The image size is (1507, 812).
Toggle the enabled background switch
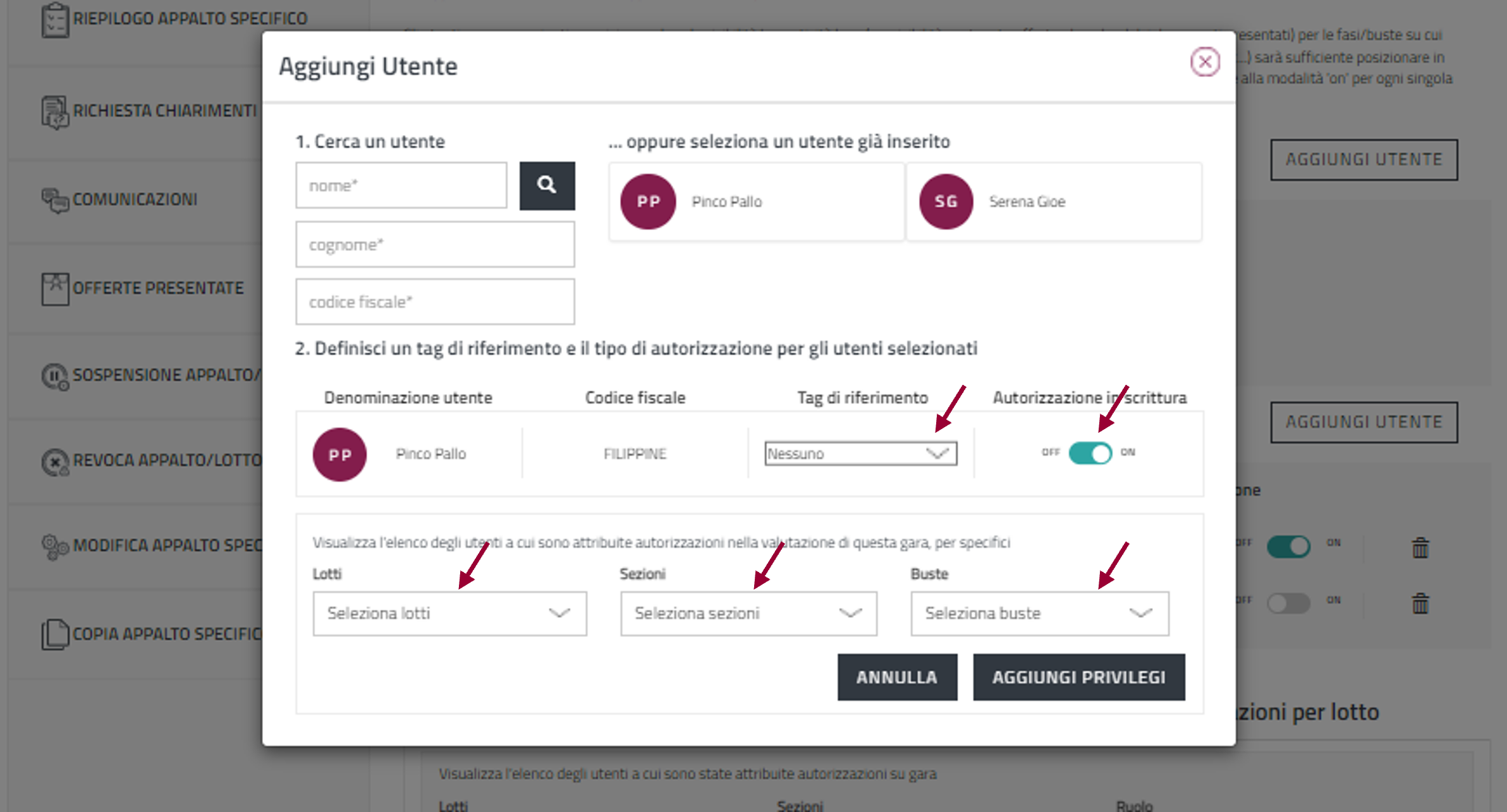1288,546
